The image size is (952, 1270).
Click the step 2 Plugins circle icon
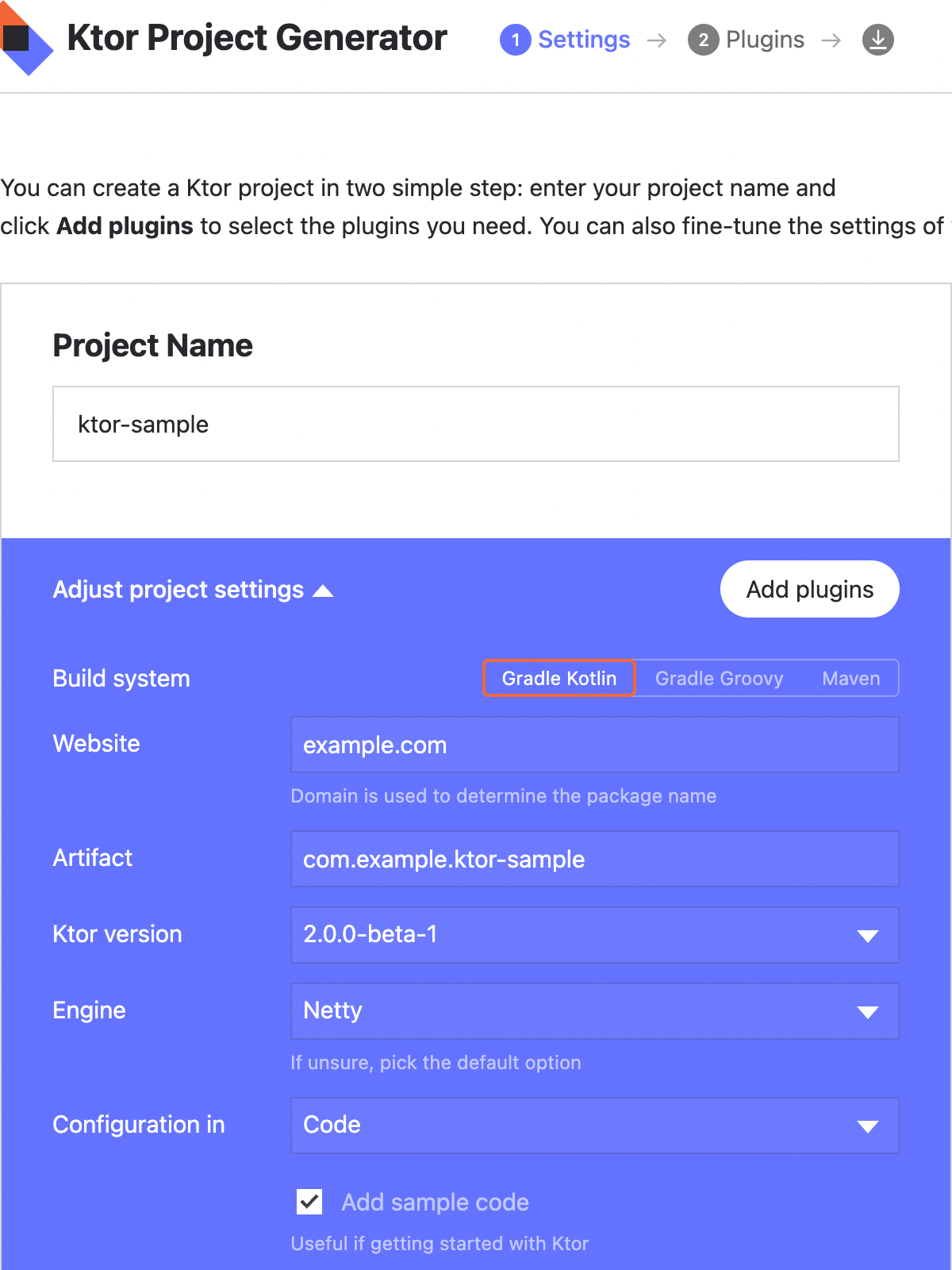pyautogui.click(x=703, y=40)
